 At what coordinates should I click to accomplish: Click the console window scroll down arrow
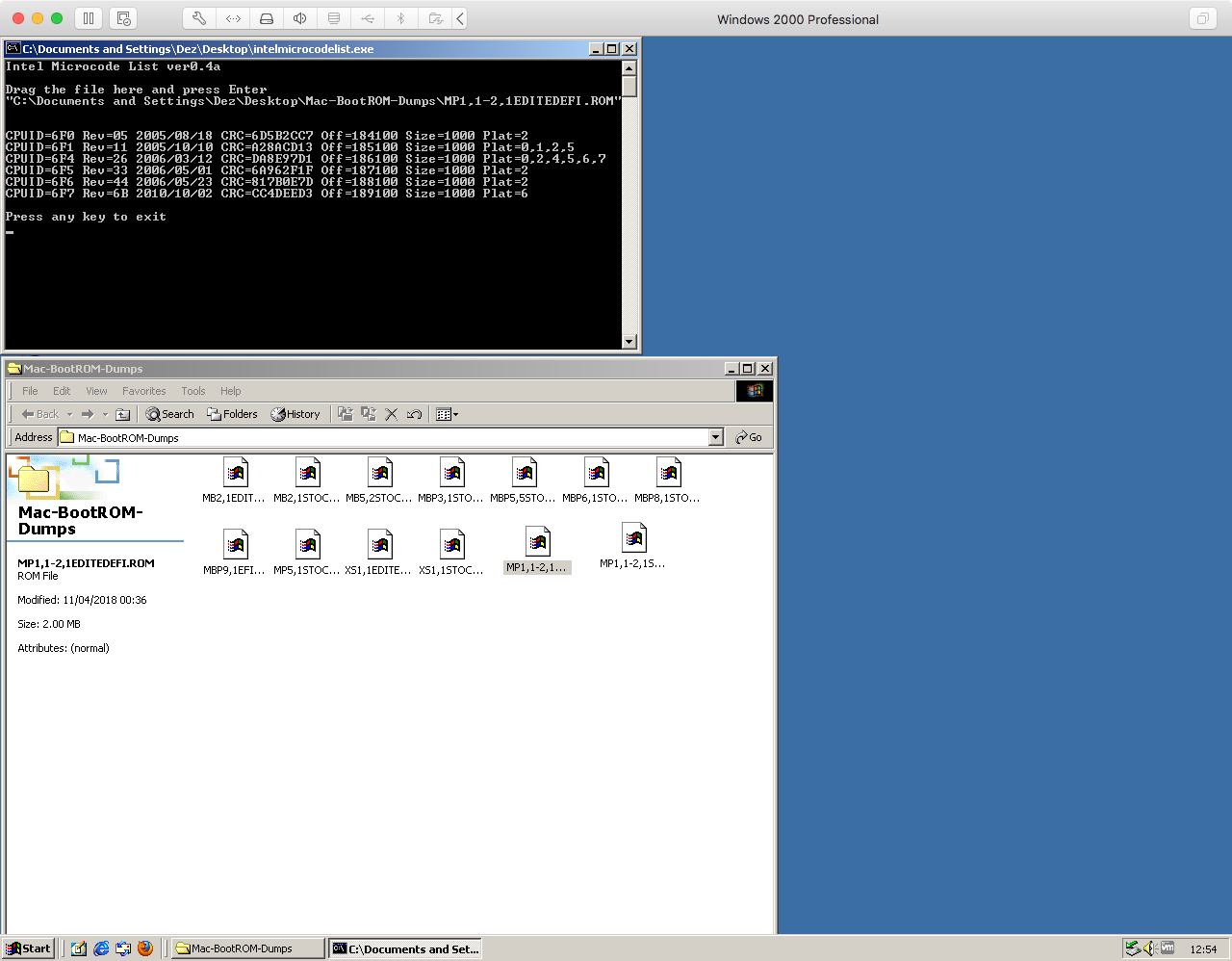(629, 341)
